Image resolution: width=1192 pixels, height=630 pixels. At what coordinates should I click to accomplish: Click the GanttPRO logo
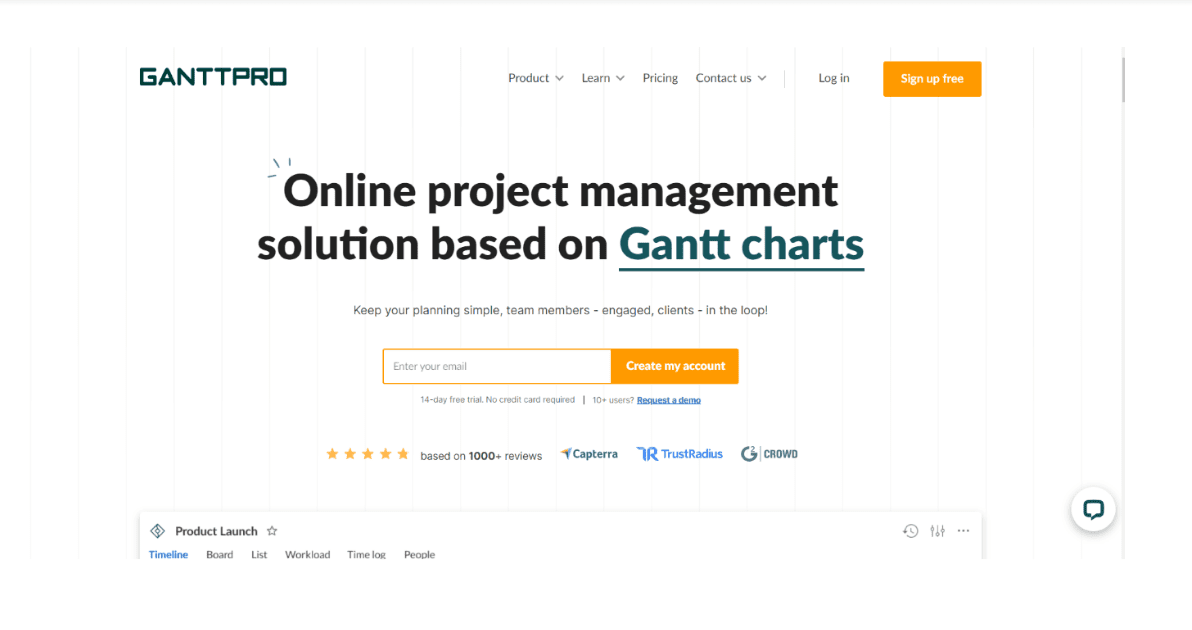click(213, 77)
